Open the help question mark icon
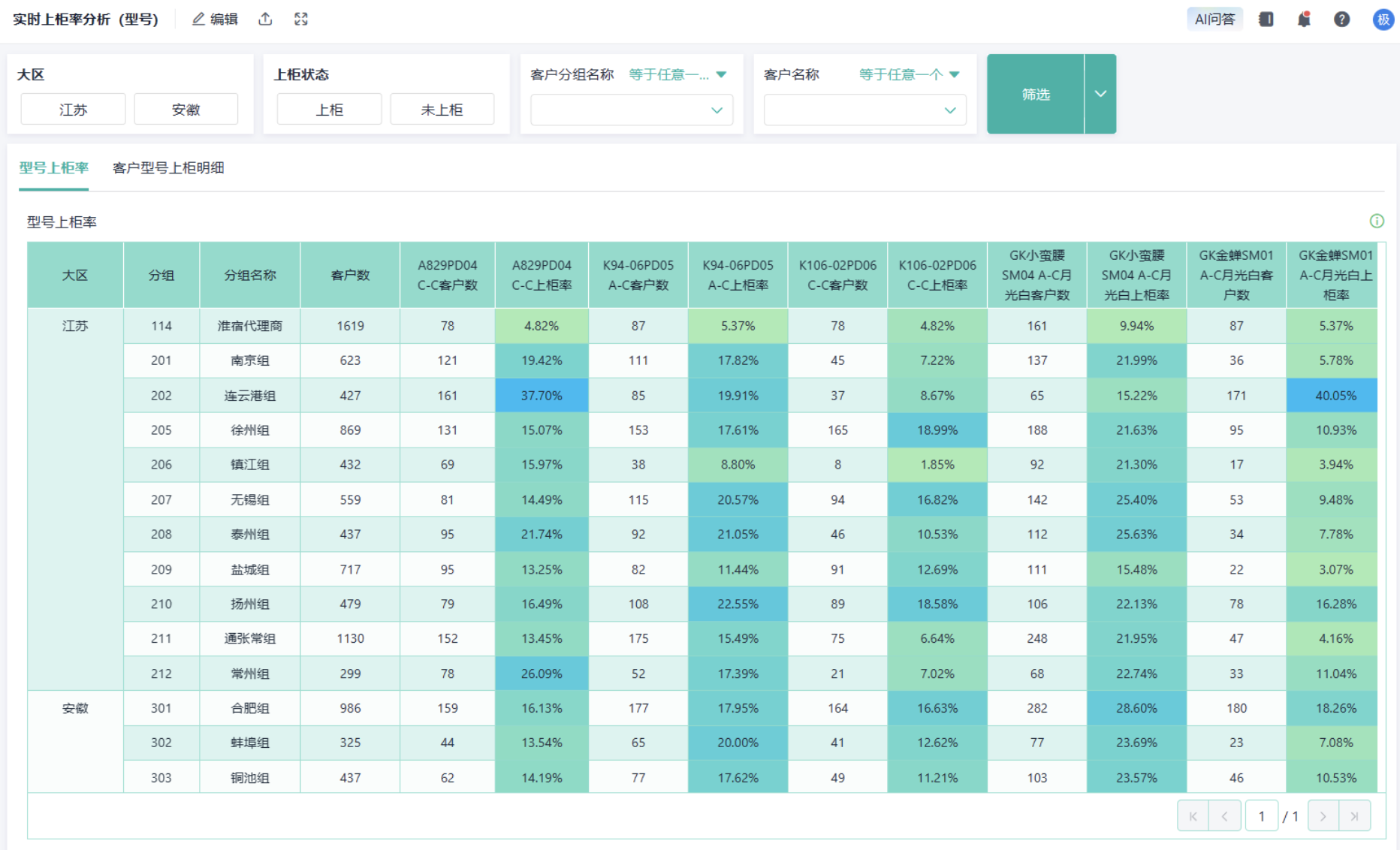The image size is (1400, 850). pyautogui.click(x=1341, y=20)
